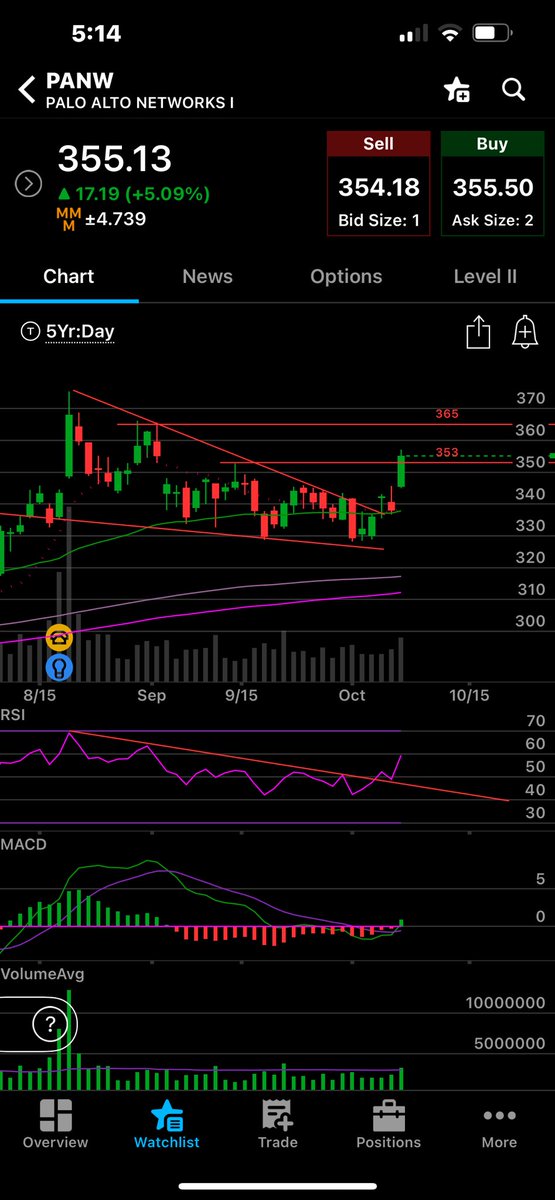Tap the PALO ALTO NETWORKS I name

(x=140, y=103)
